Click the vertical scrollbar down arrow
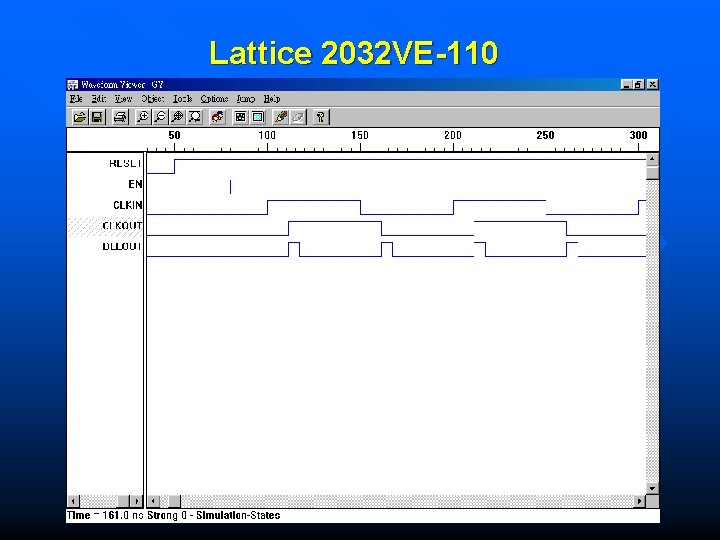This screenshot has width=720, height=540. point(652,488)
